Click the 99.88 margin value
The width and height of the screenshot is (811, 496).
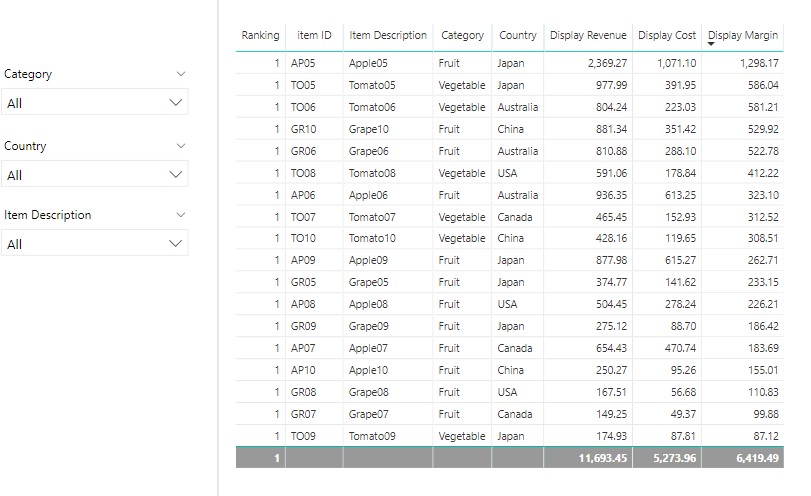766,414
